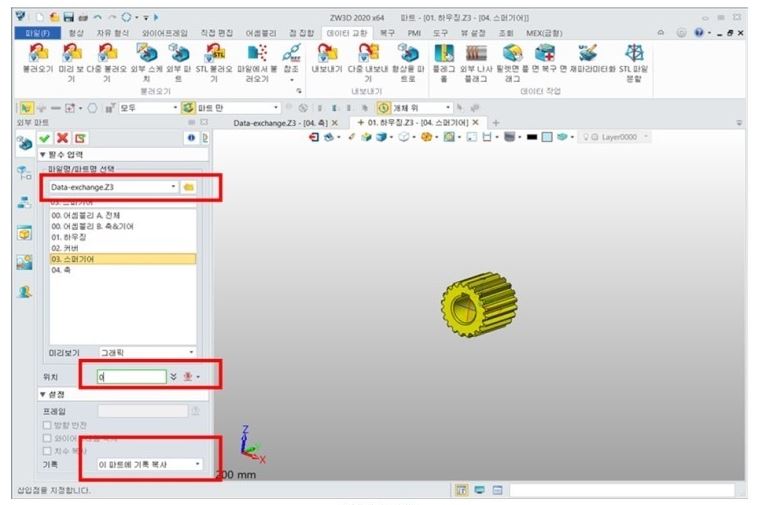Click the 미리 보기 import preview icon

point(72,53)
